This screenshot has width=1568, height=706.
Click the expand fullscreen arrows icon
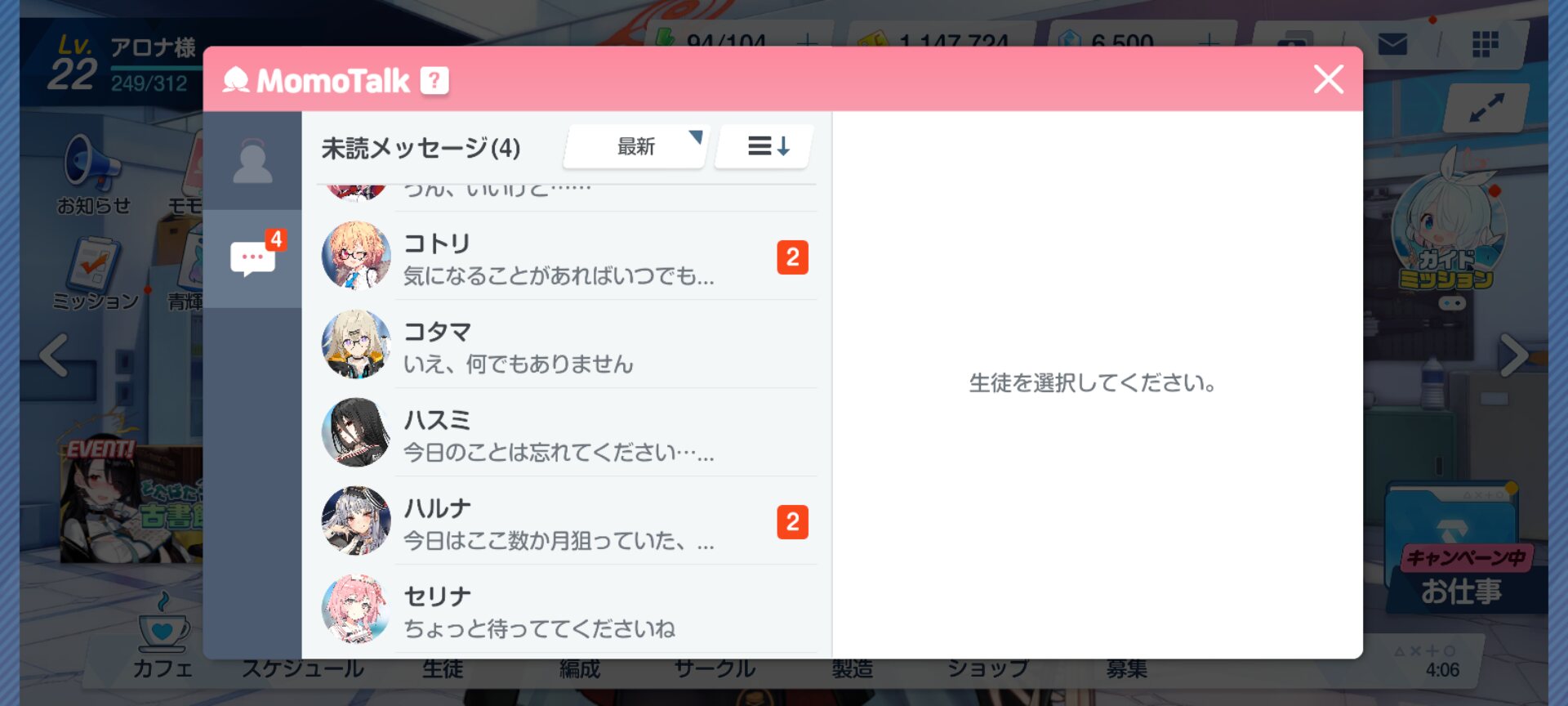click(x=1486, y=108)
